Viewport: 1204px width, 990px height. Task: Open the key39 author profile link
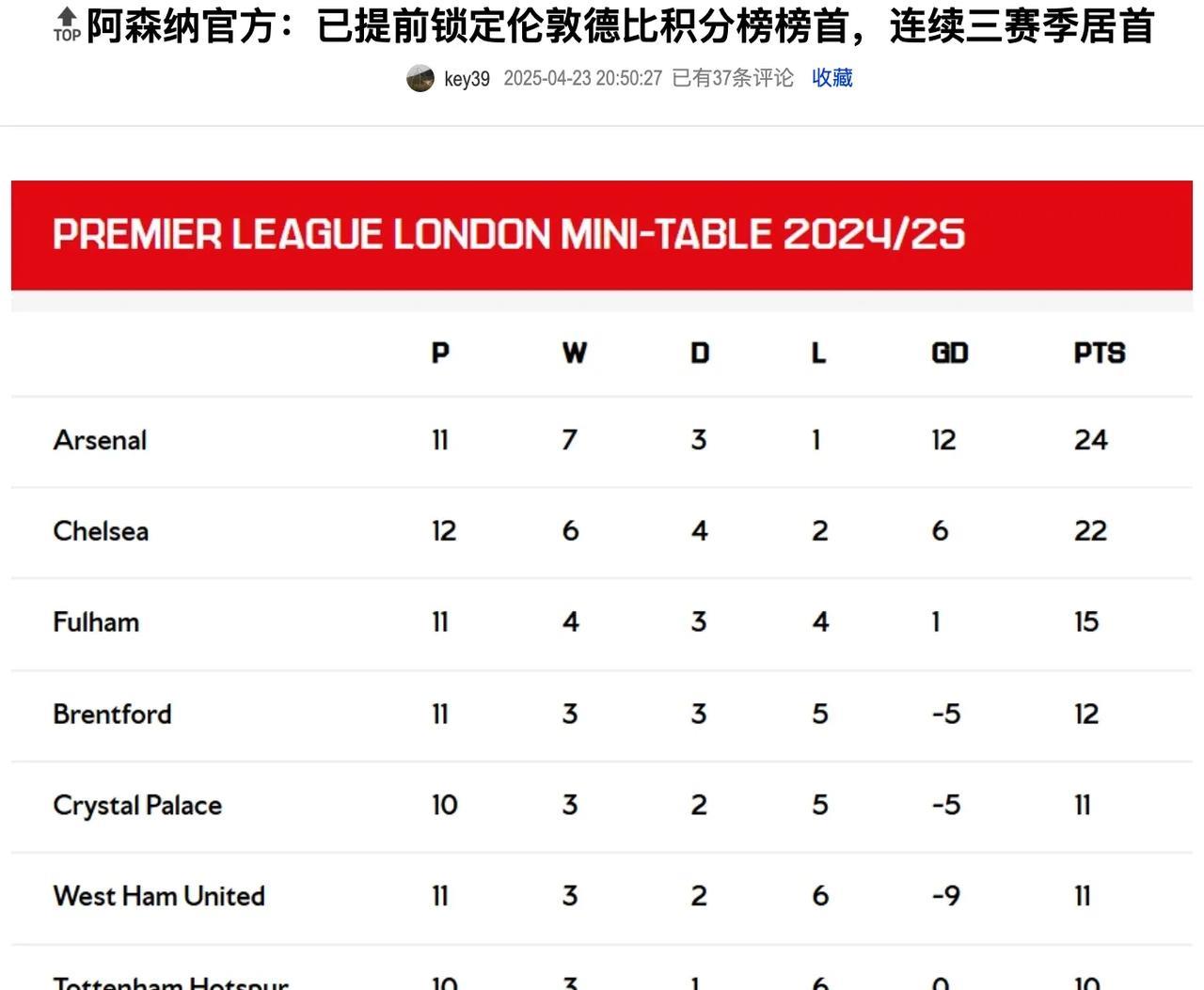coord(467,79)
